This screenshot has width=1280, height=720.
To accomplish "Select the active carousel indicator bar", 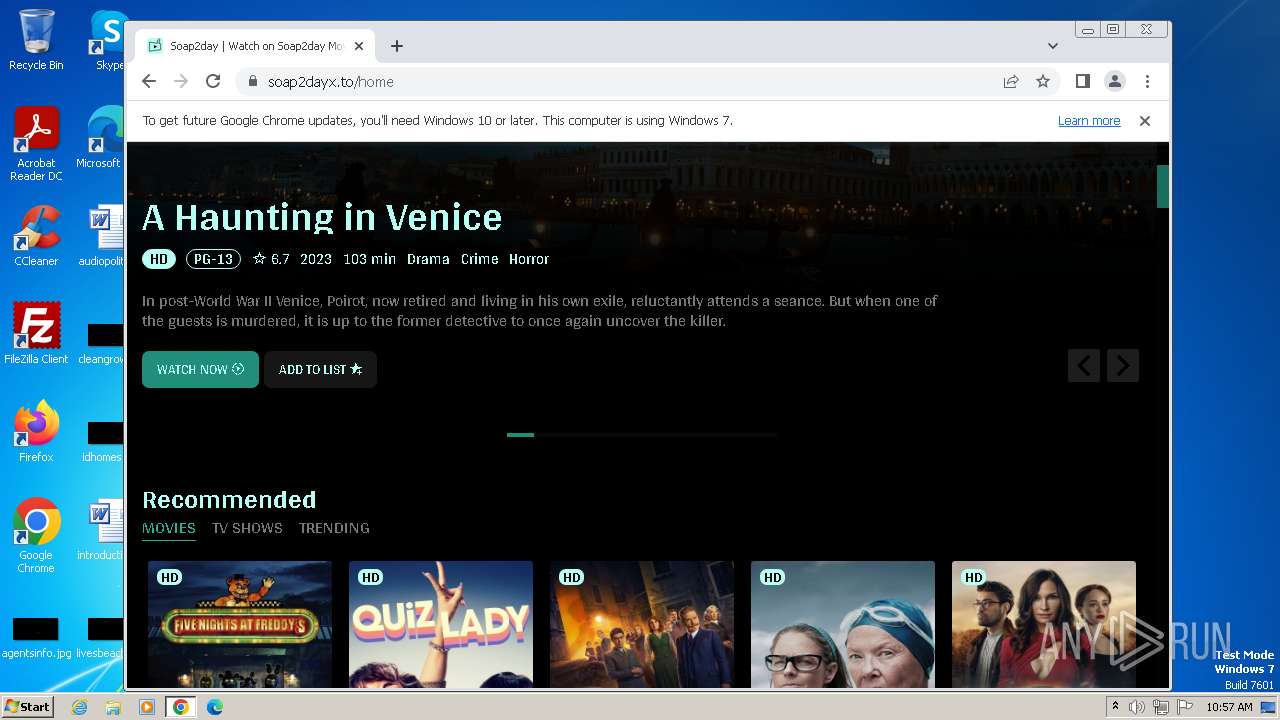I will [x=520, y=435].
